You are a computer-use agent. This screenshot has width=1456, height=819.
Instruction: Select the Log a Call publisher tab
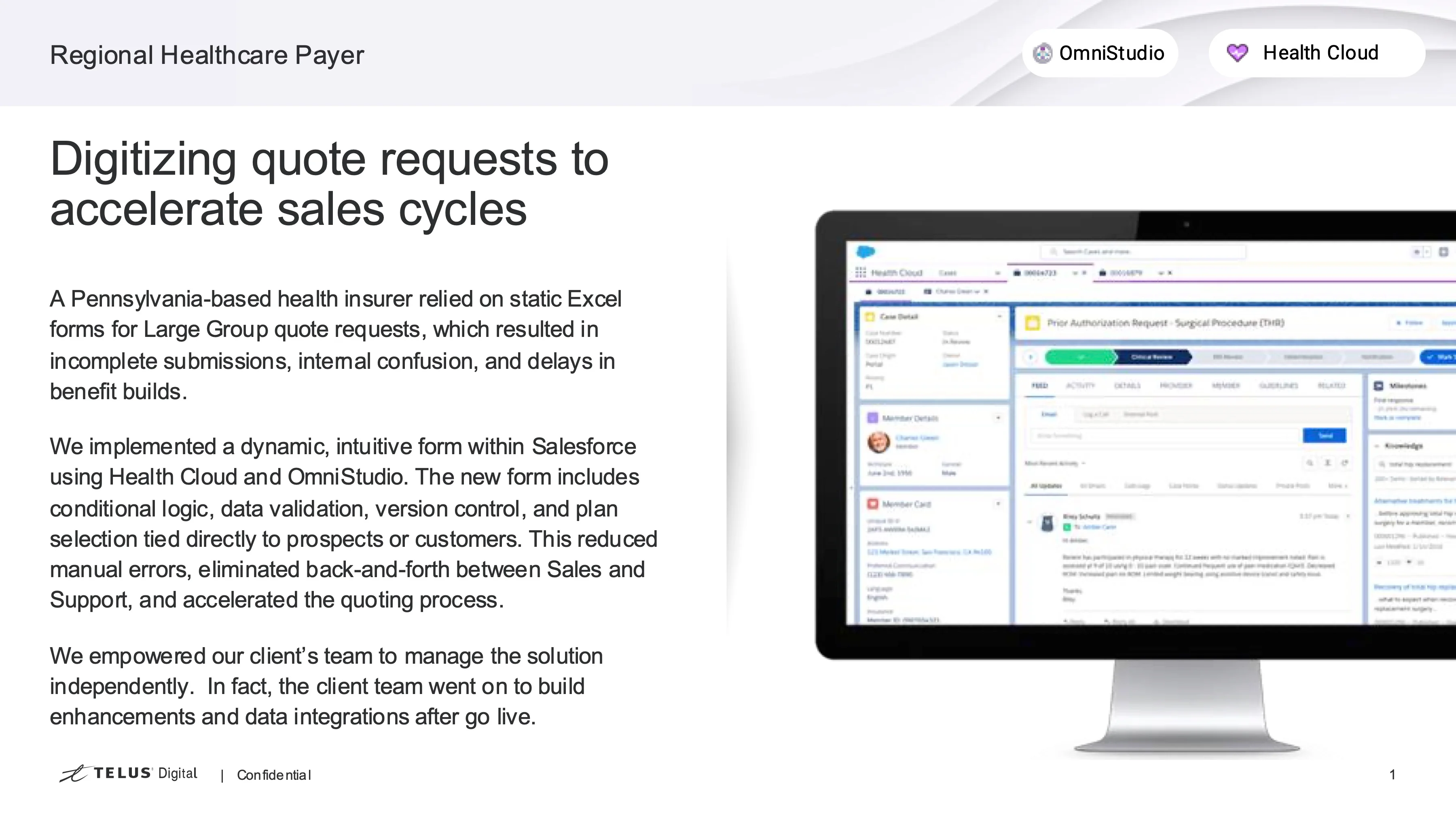pyautogui.click(x=1095, y=414)
